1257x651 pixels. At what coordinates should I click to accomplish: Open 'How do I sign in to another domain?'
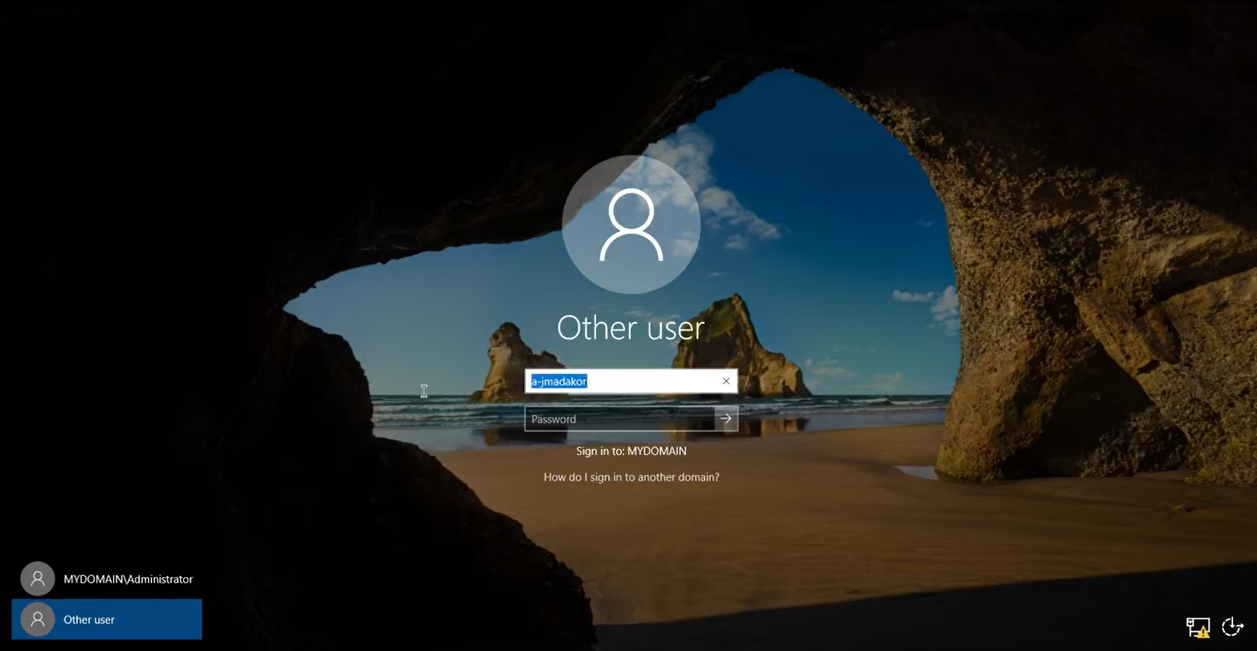point(631,477)
